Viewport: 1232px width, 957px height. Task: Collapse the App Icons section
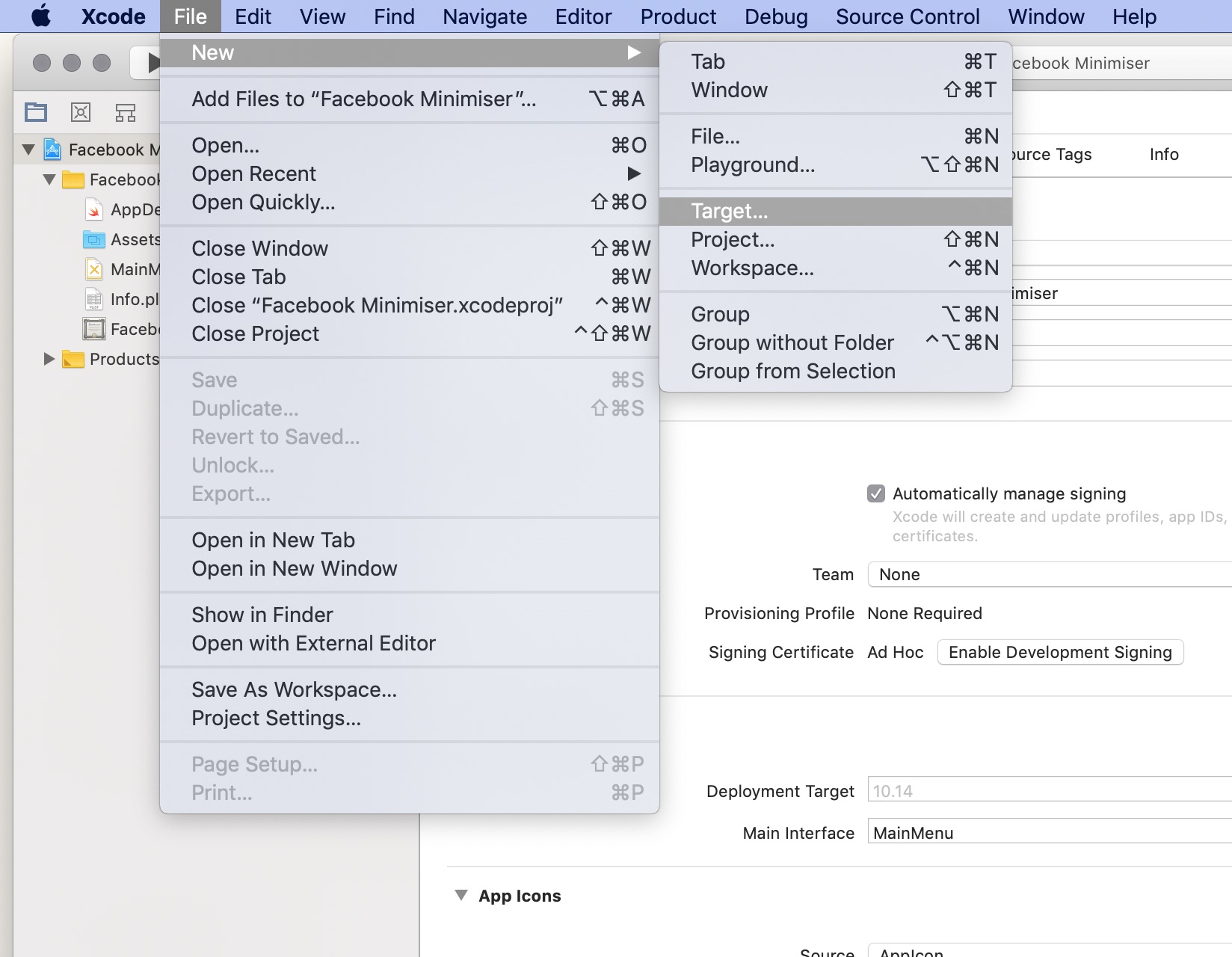tap(461, 896)
